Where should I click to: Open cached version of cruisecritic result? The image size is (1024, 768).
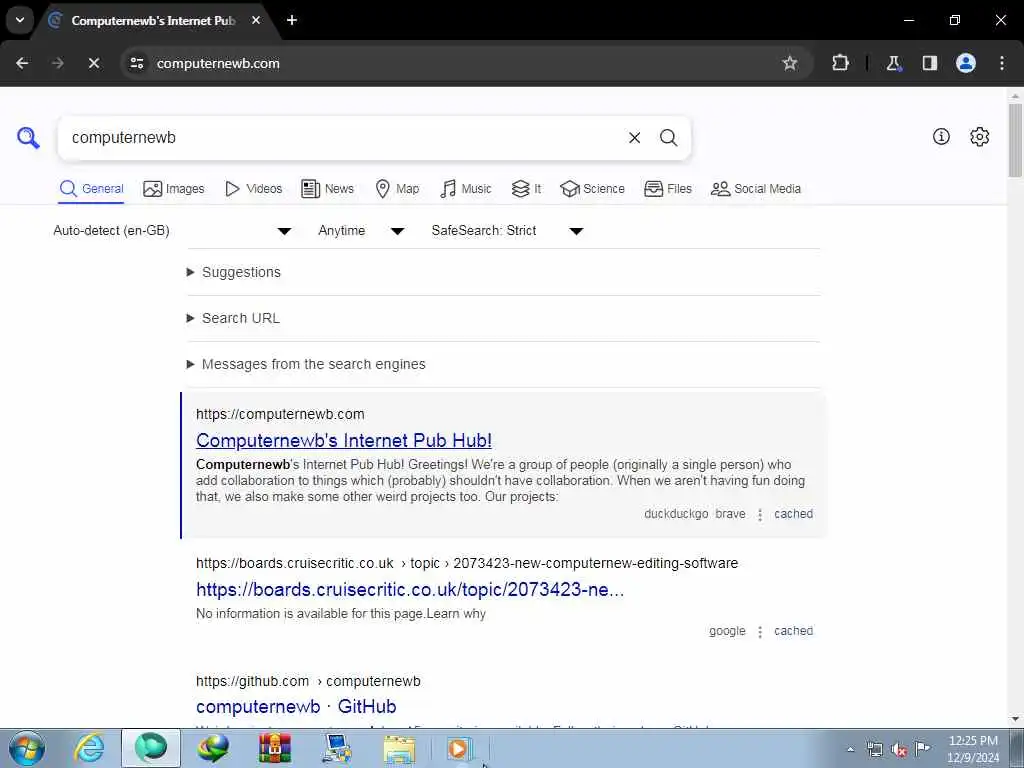point(793,631)
